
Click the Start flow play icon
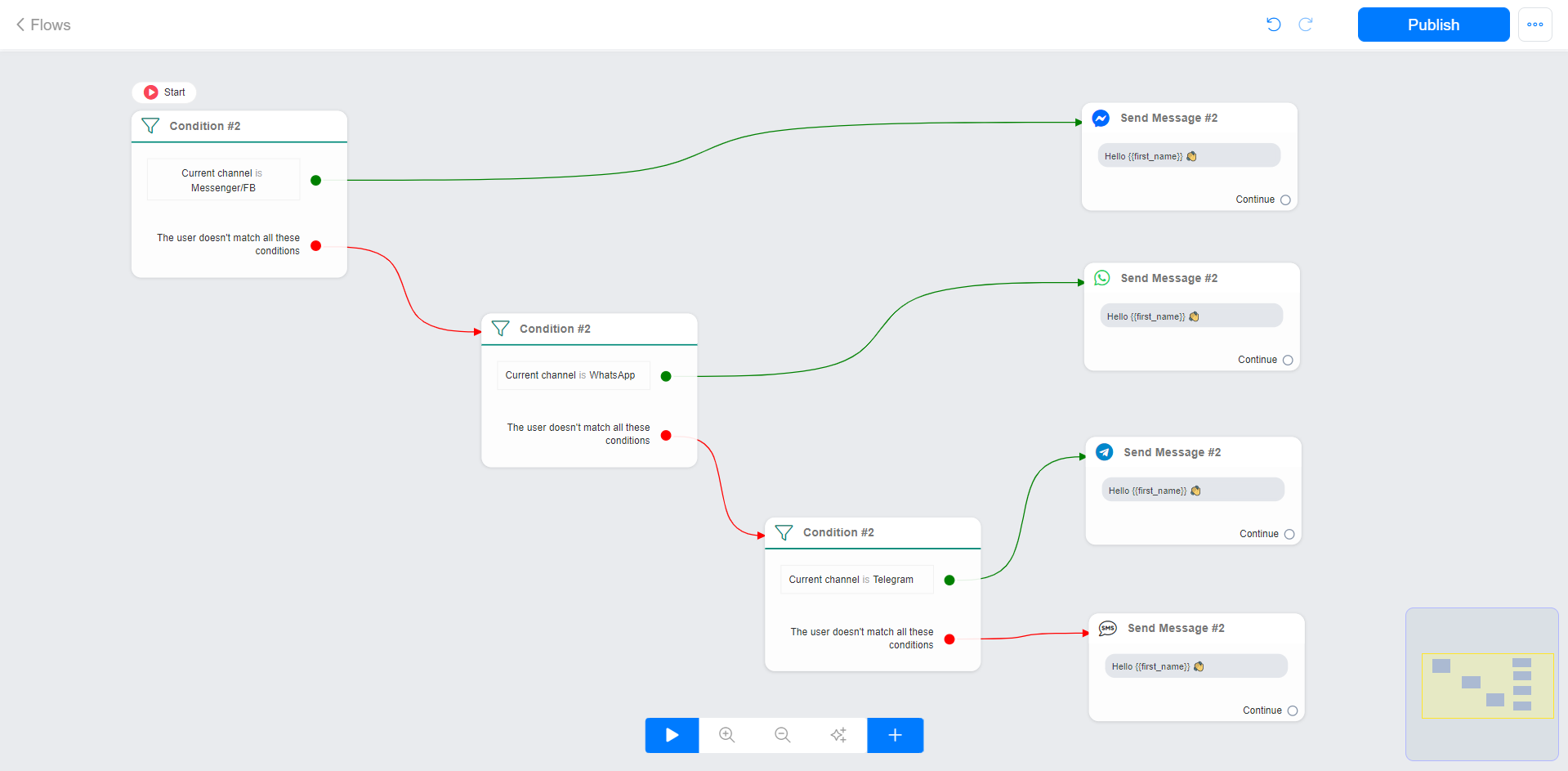(150, 92)
